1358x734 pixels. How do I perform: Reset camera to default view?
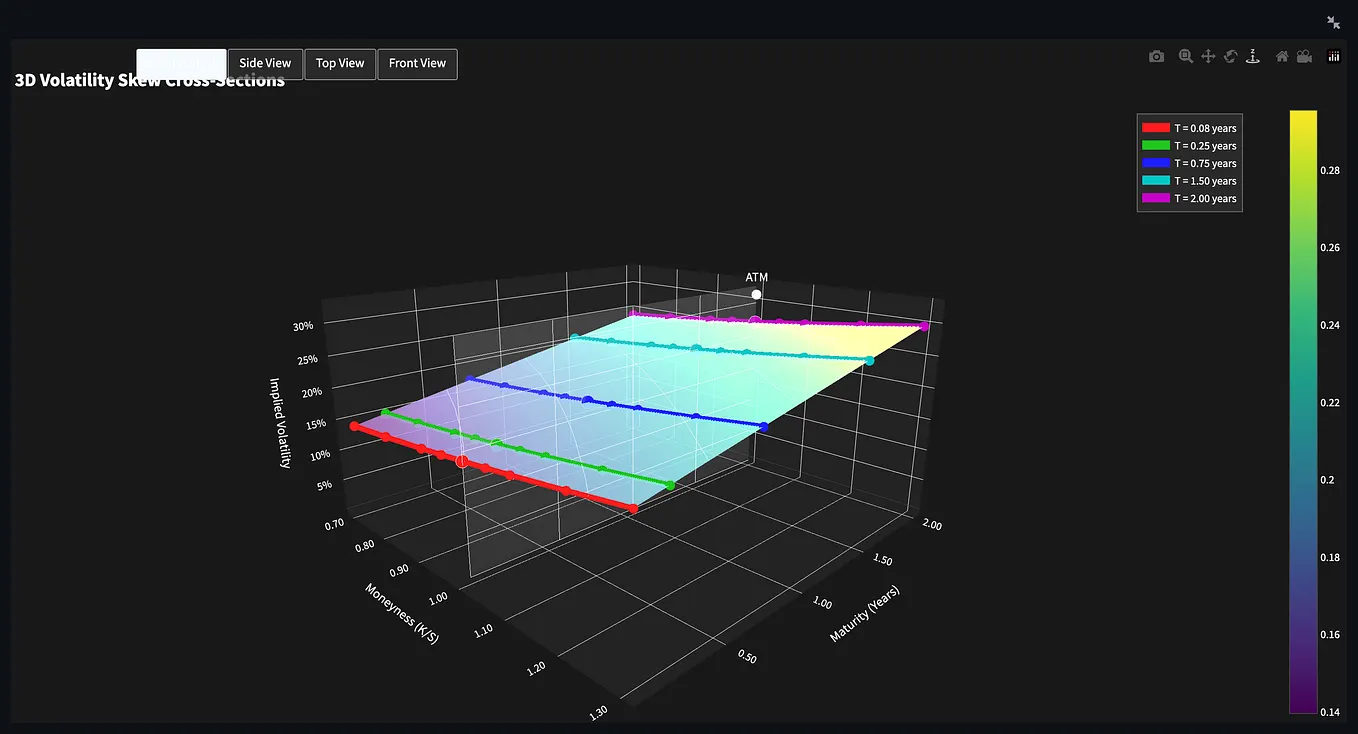click(x=1281, y=57)
